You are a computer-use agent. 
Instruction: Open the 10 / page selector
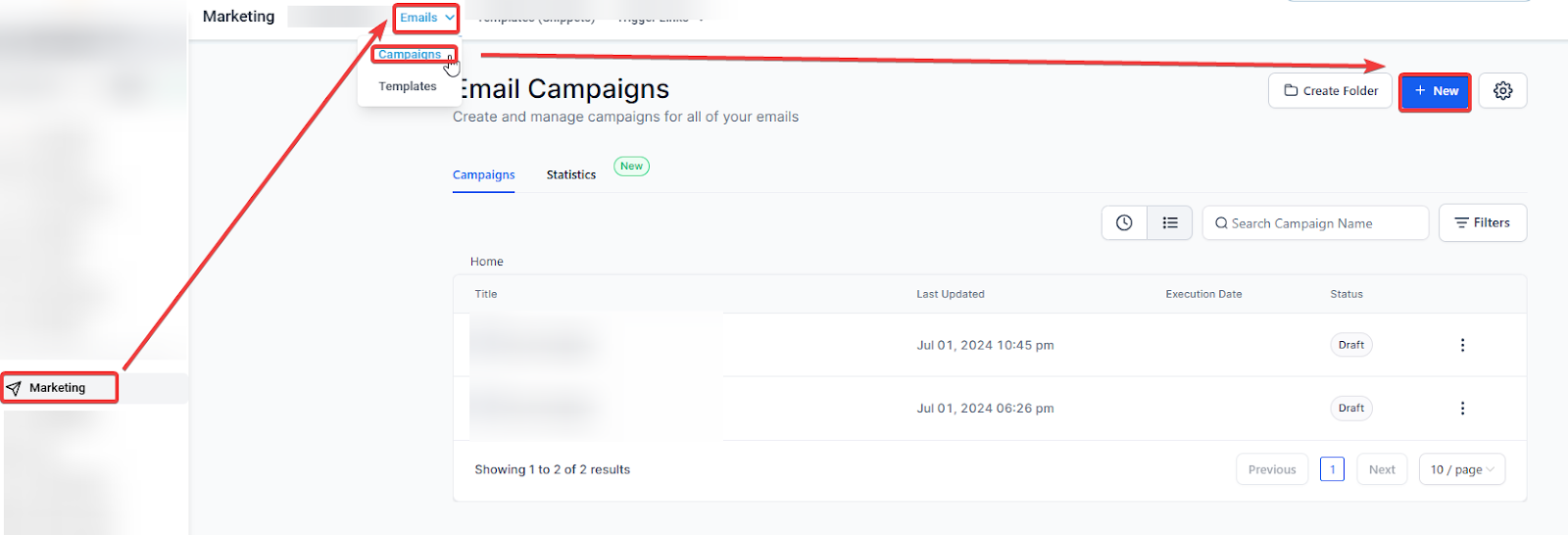click(1461, 469)
